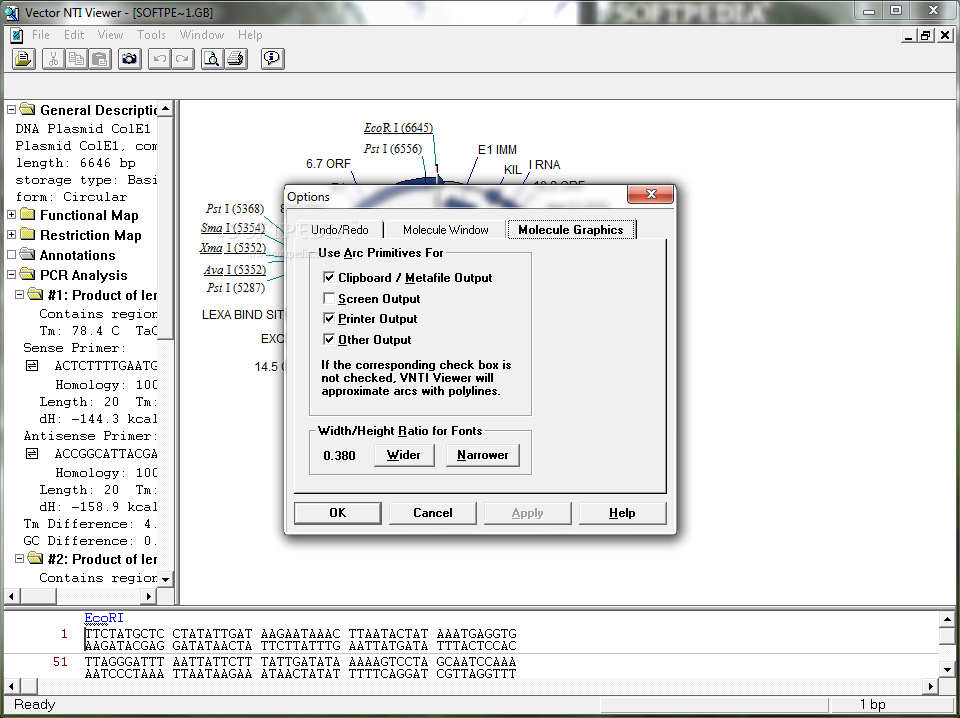Open Print Preview from the toolbar
Screen dimensions: 960x718
[x=211, y=58]
